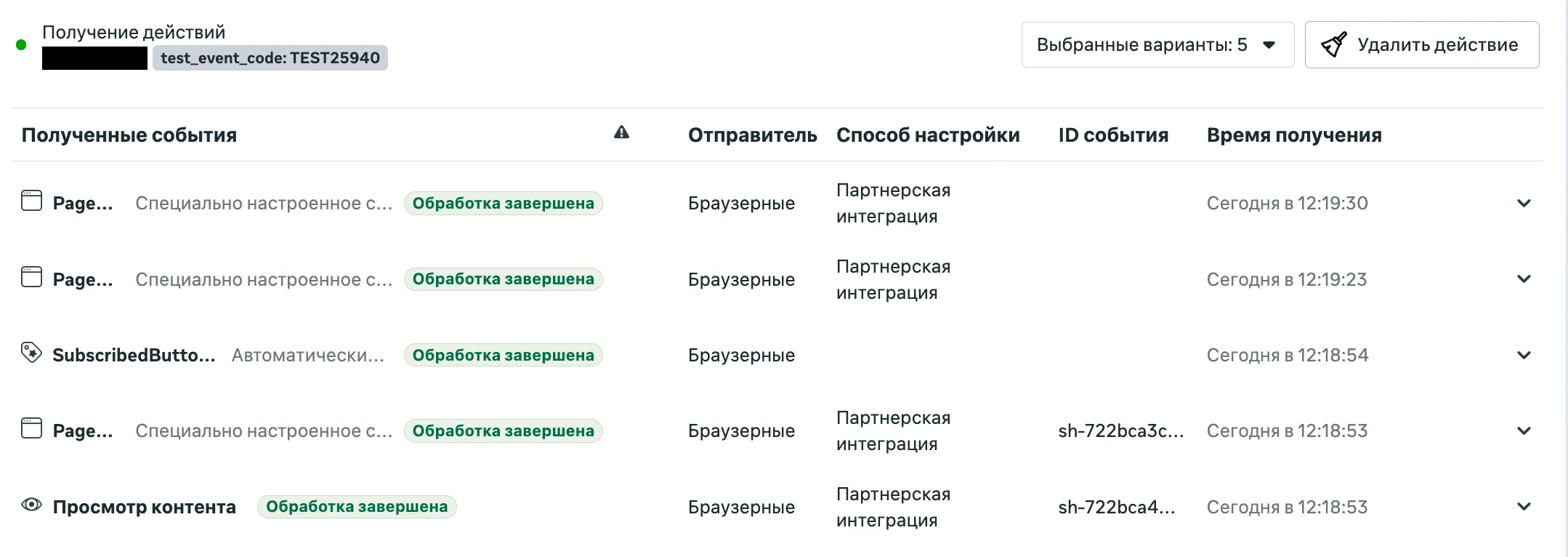Click Обработка завершена badge on Просмотр контента row
1568x557 pixels.
[357, 507]
